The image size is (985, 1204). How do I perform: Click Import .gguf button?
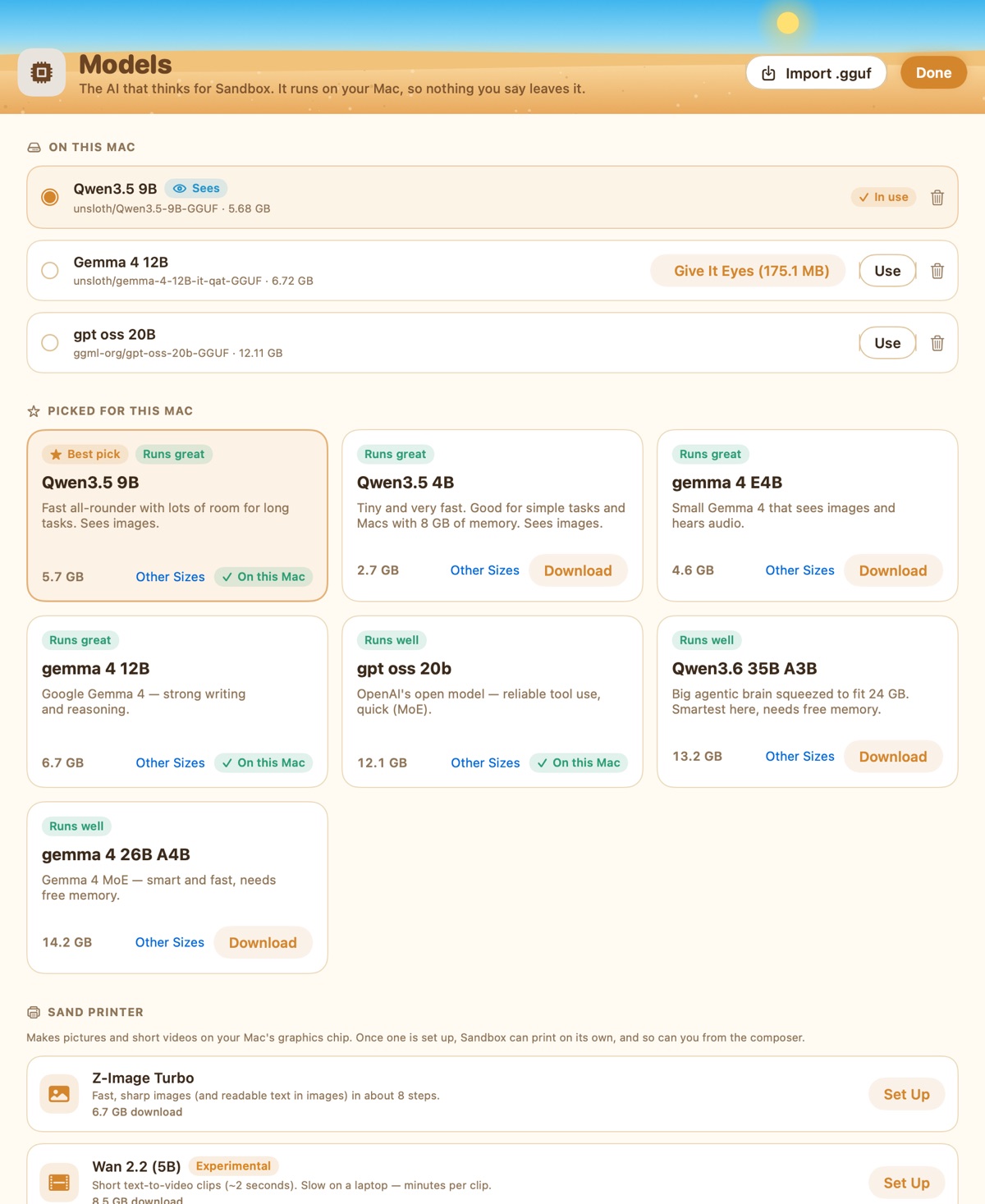click(x=816, y=73)
